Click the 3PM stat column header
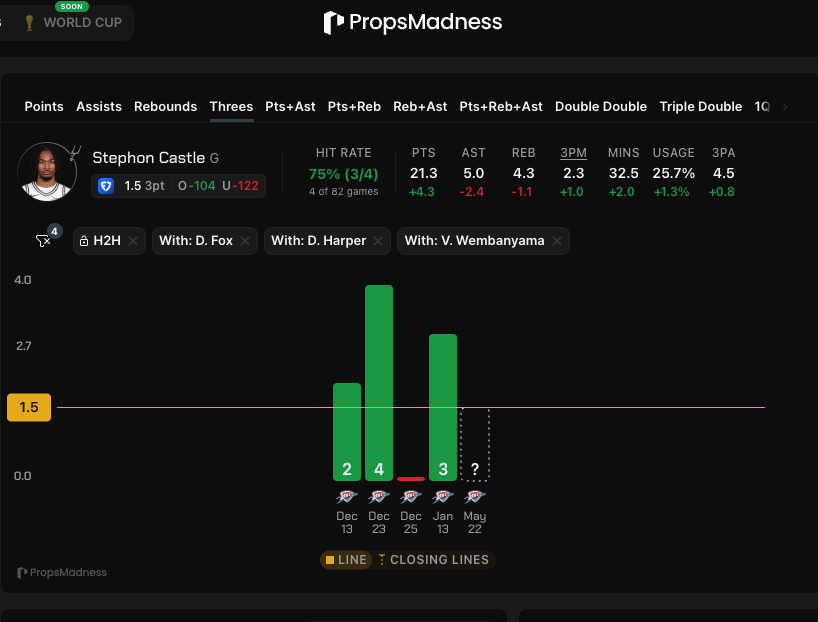The height and width of the screenshot is (622, 818). (573, 153)
